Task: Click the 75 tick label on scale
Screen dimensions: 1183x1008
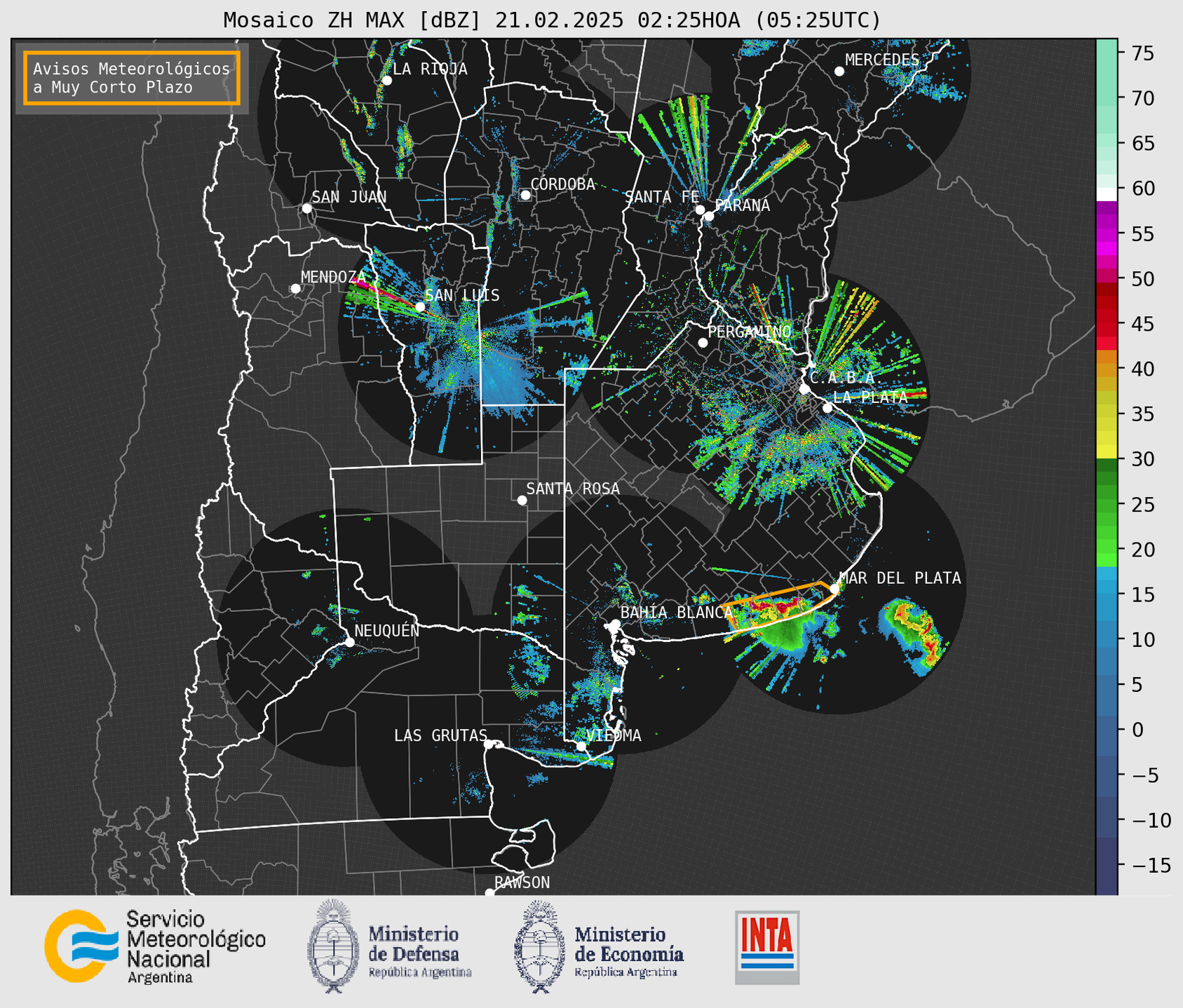Action: point(1142,53)
